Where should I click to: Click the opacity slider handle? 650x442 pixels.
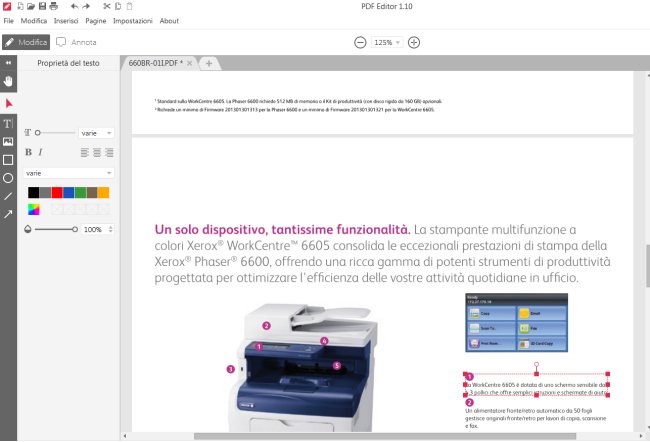pyautogui.click(x=75, y=229)
